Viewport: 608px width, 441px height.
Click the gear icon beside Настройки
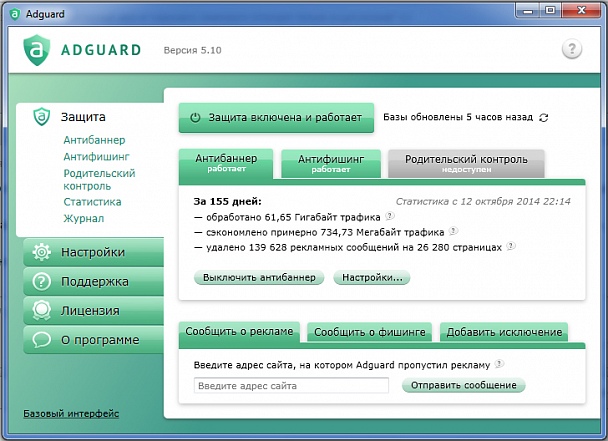coord(41,252)
